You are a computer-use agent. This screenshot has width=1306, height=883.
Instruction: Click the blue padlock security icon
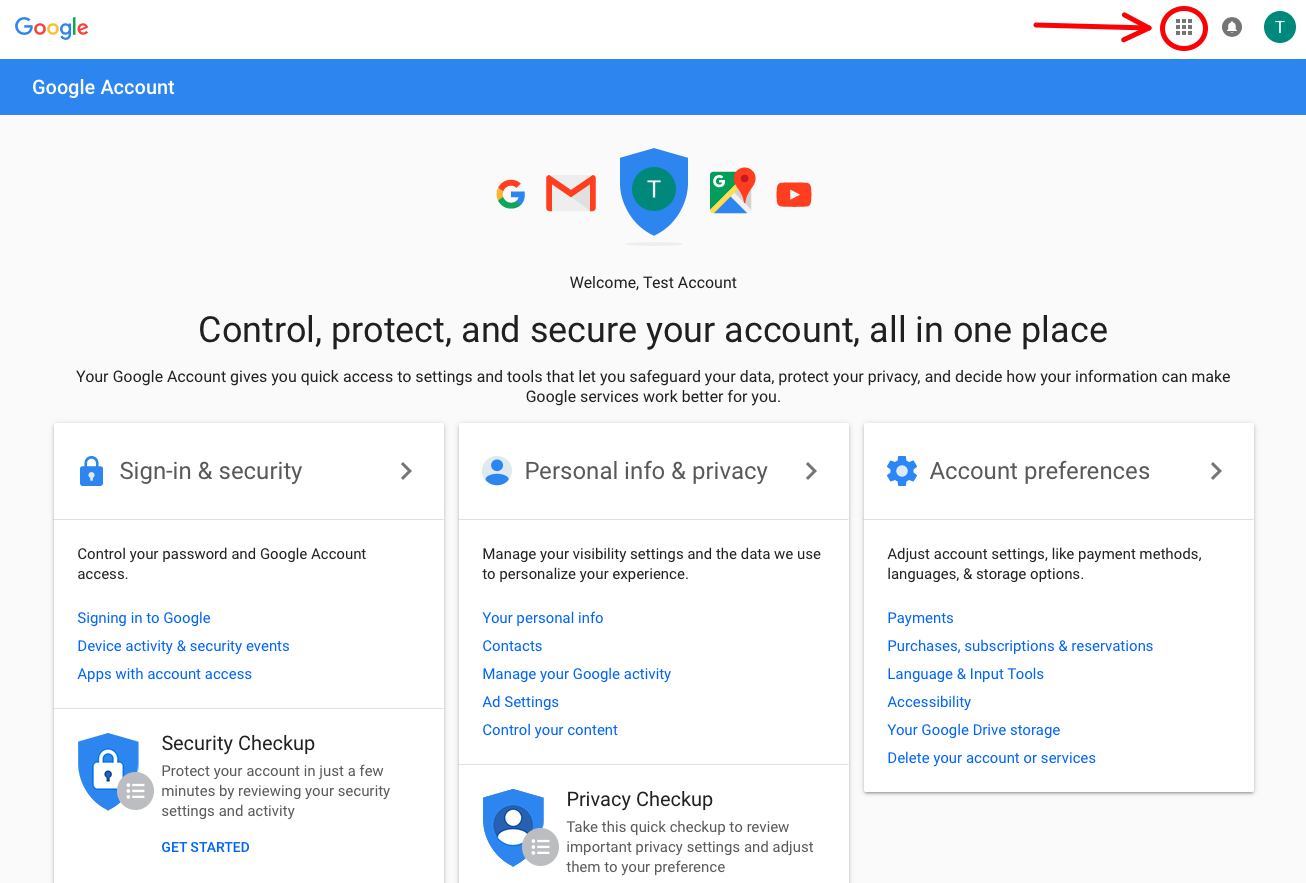tap(91, 471)
